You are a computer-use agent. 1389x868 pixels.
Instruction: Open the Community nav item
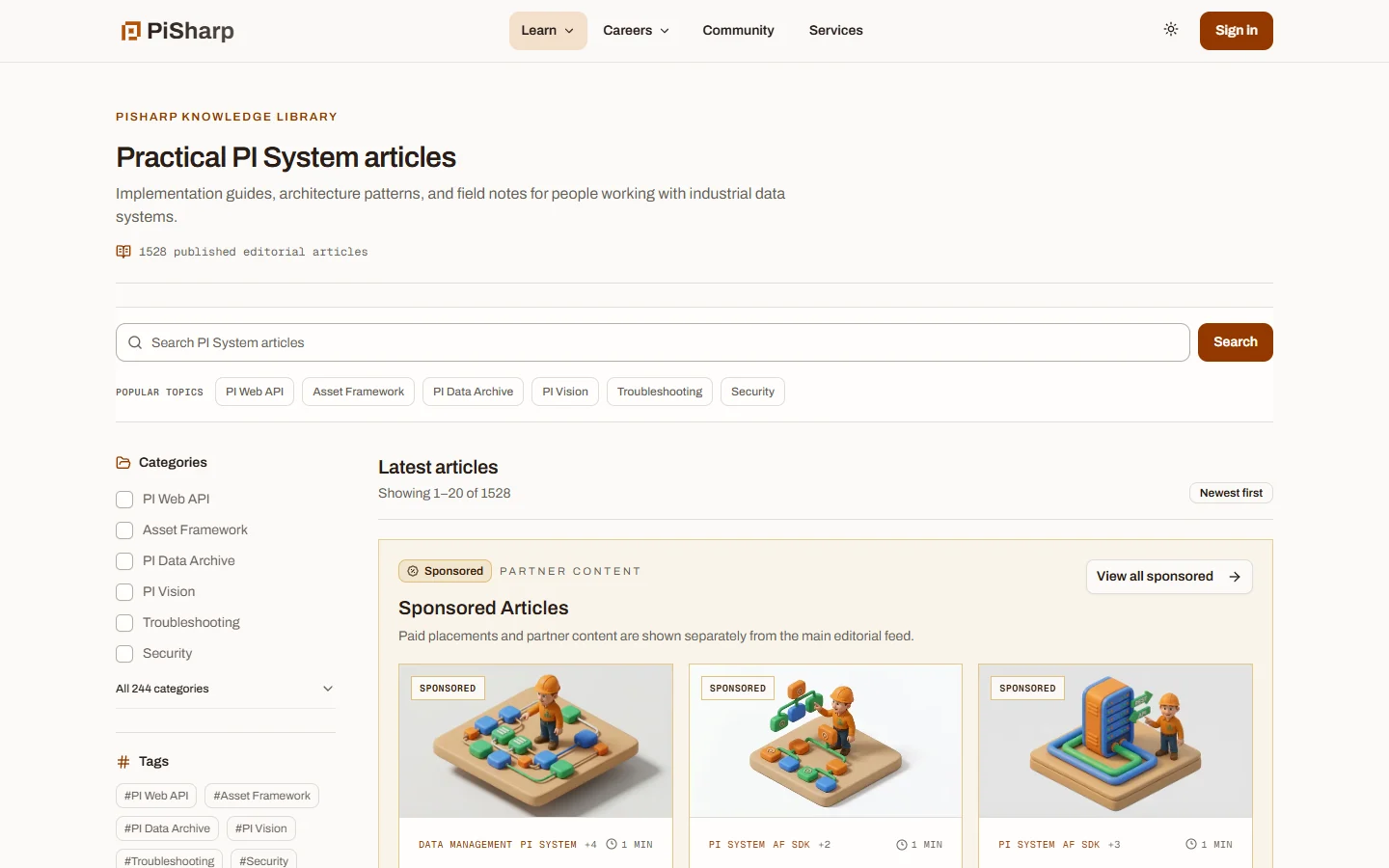coord(738,31)
